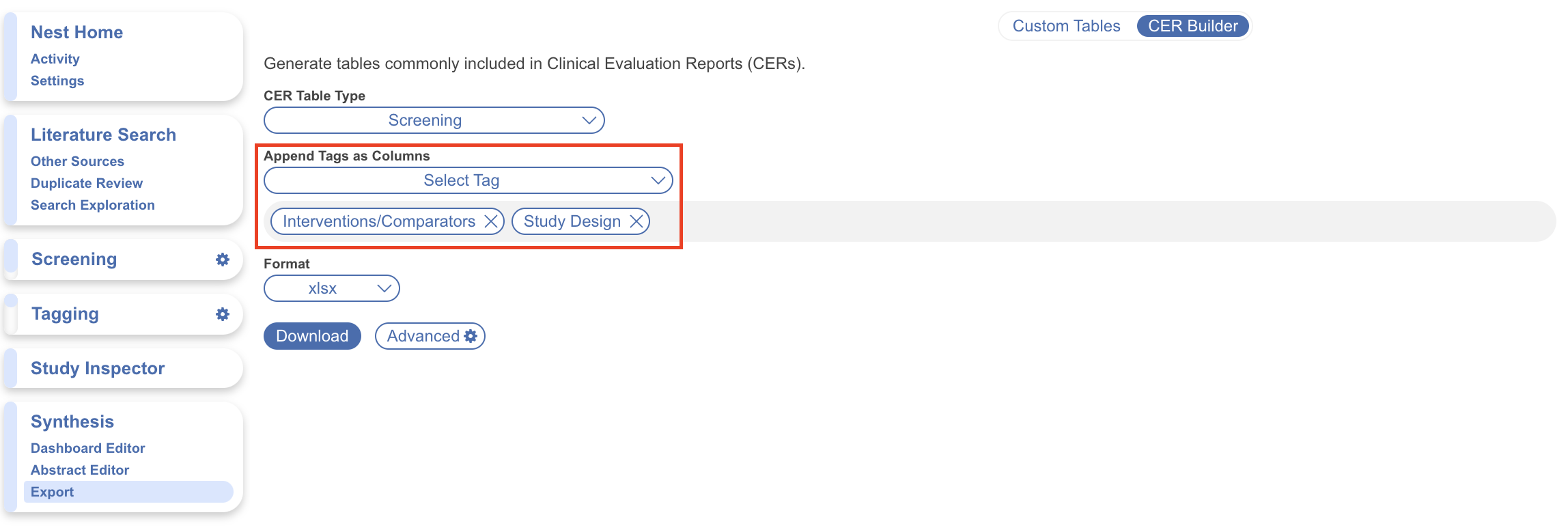
Task: Download the CER table
Action: coord(312,336)
